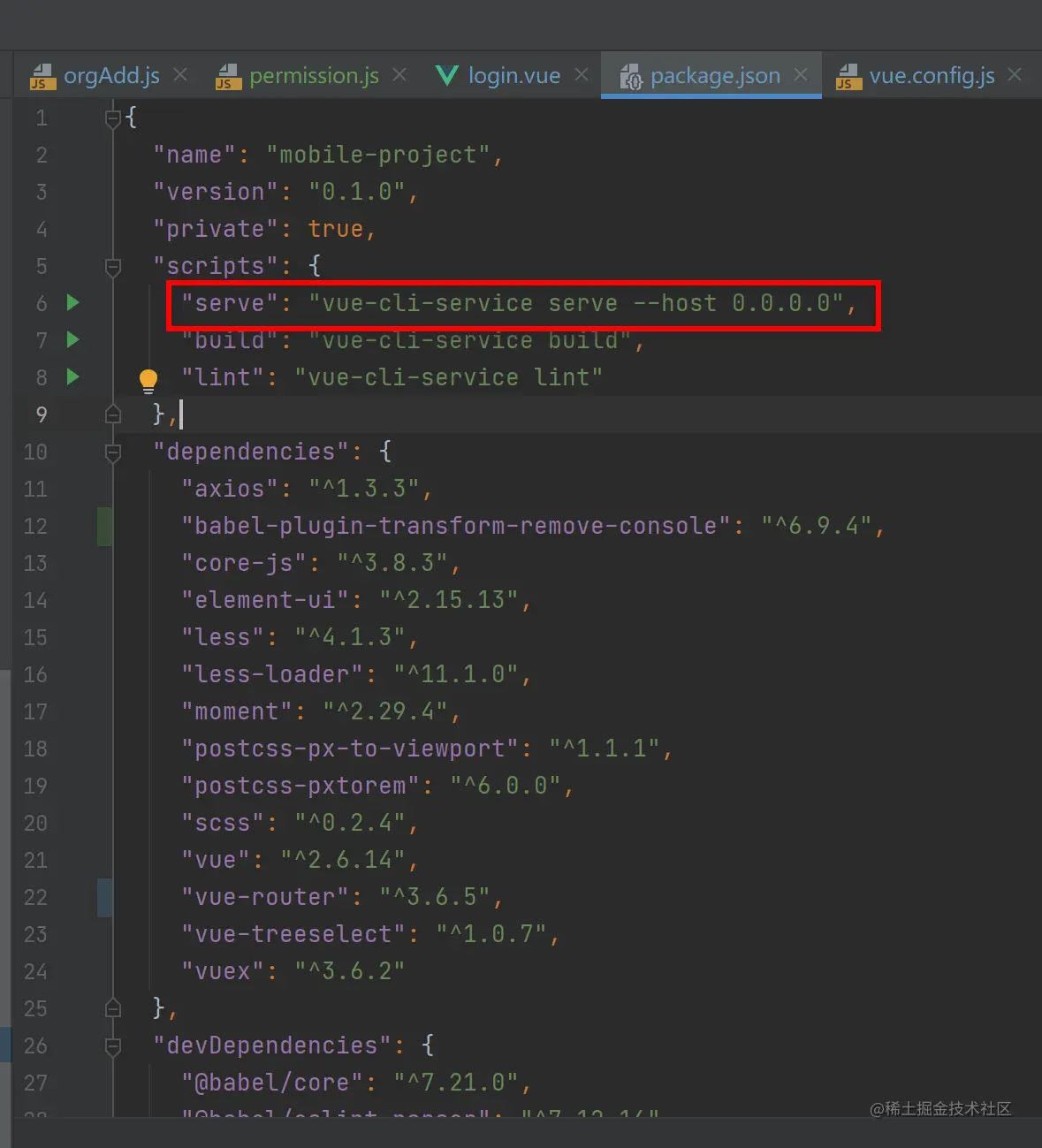Click the "vue-router" dependency key
The image size is (1042, 1148).
coord(265,898)
